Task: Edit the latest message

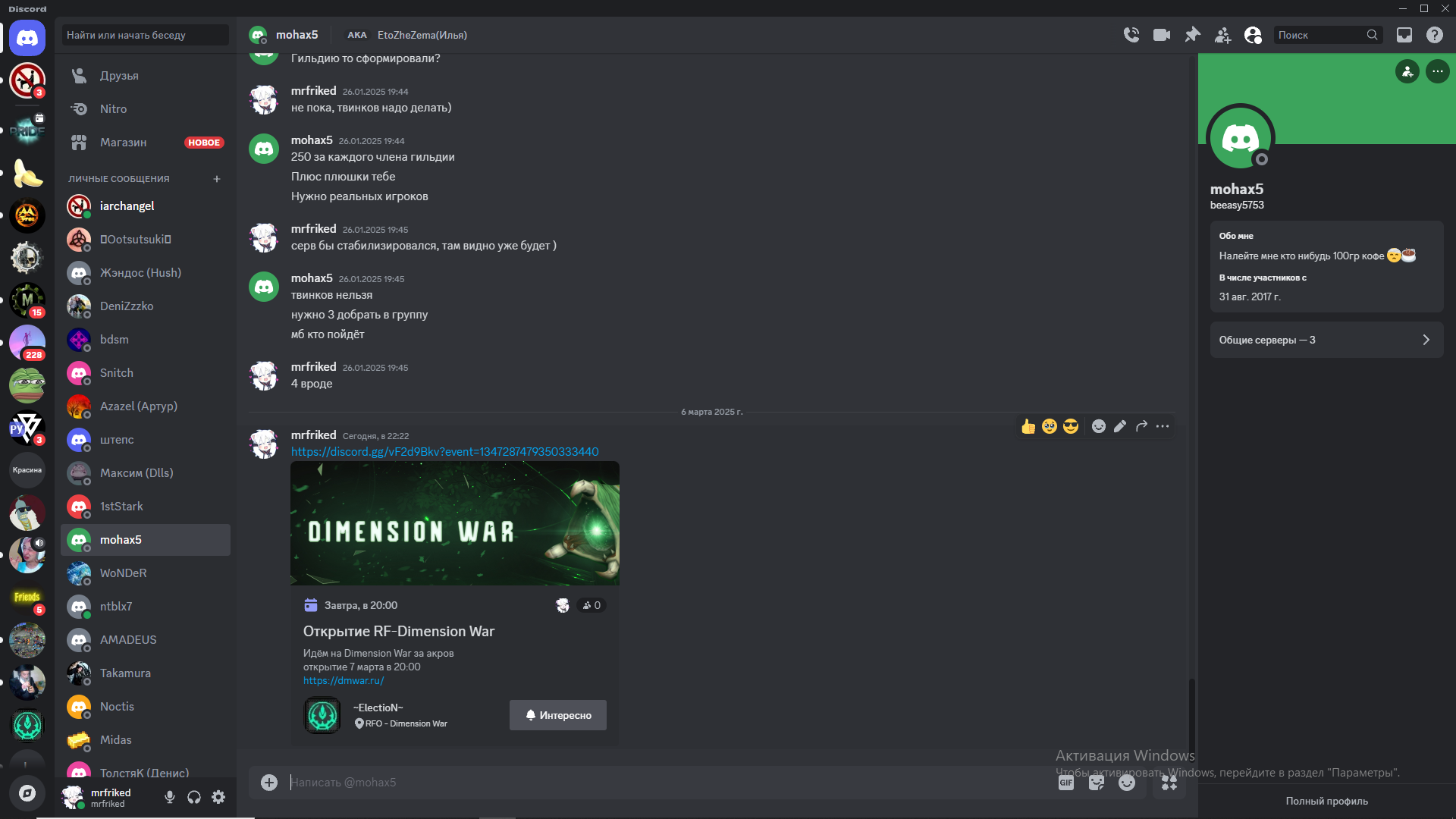Action: 1120,426
